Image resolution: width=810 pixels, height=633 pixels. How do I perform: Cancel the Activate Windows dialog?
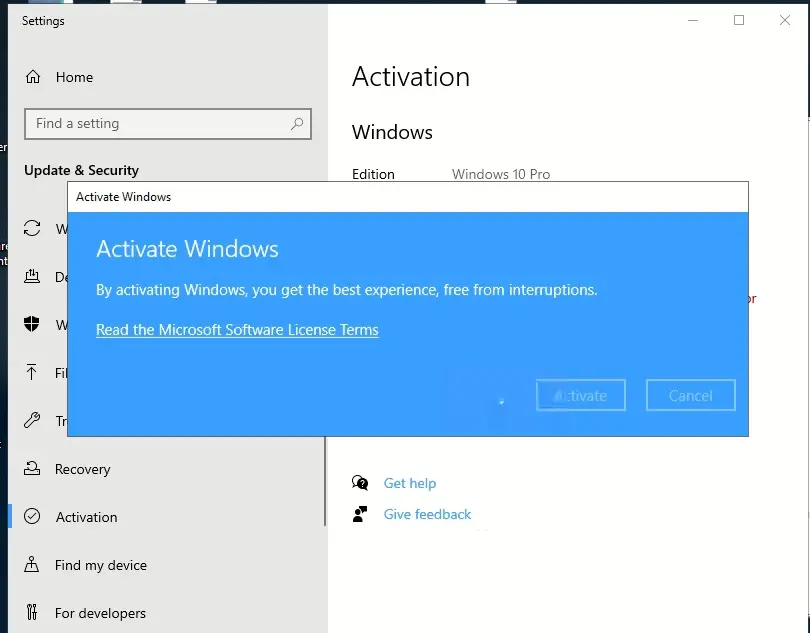[691, 395]
